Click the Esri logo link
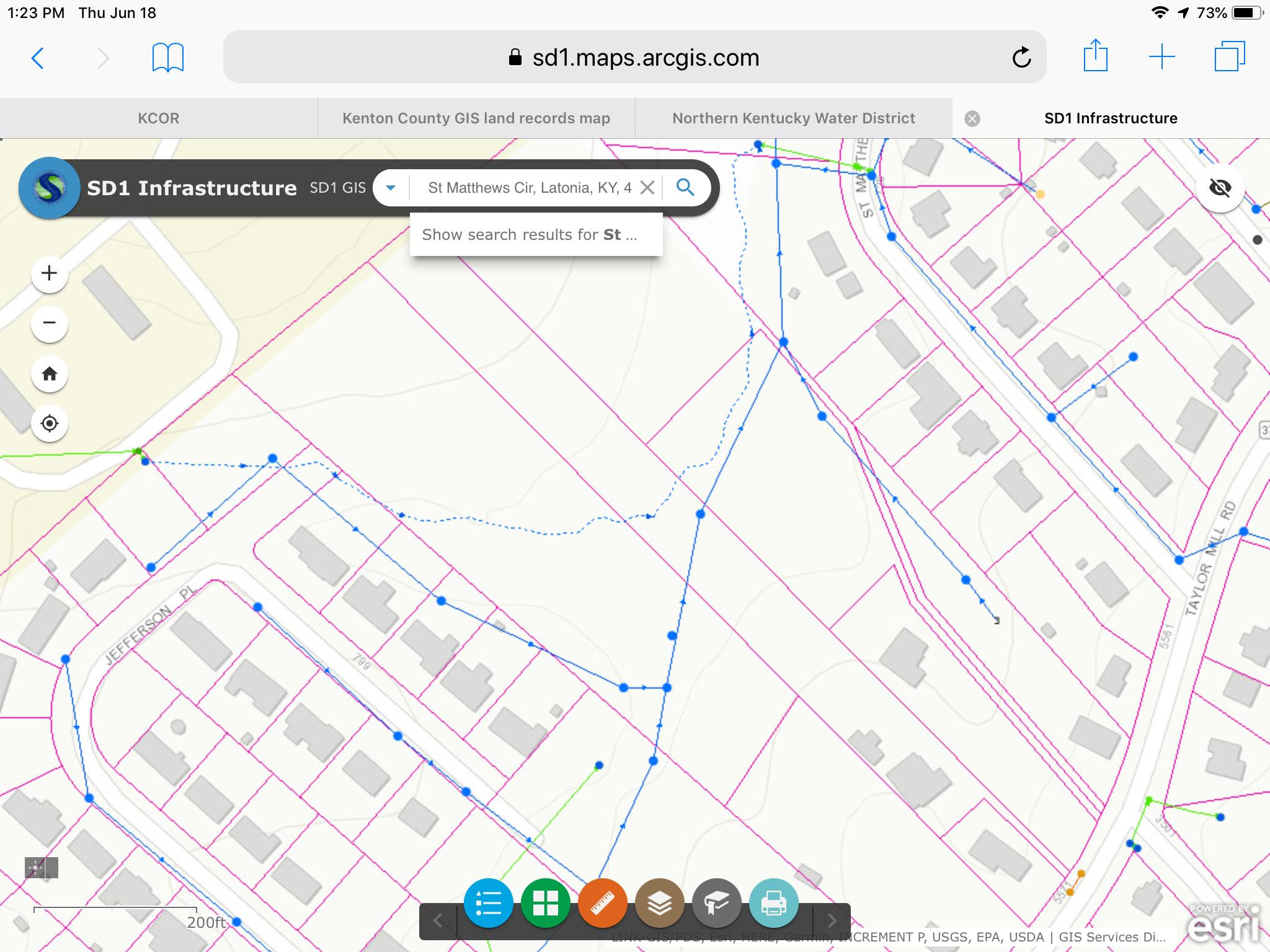 tap(1223, 925)
